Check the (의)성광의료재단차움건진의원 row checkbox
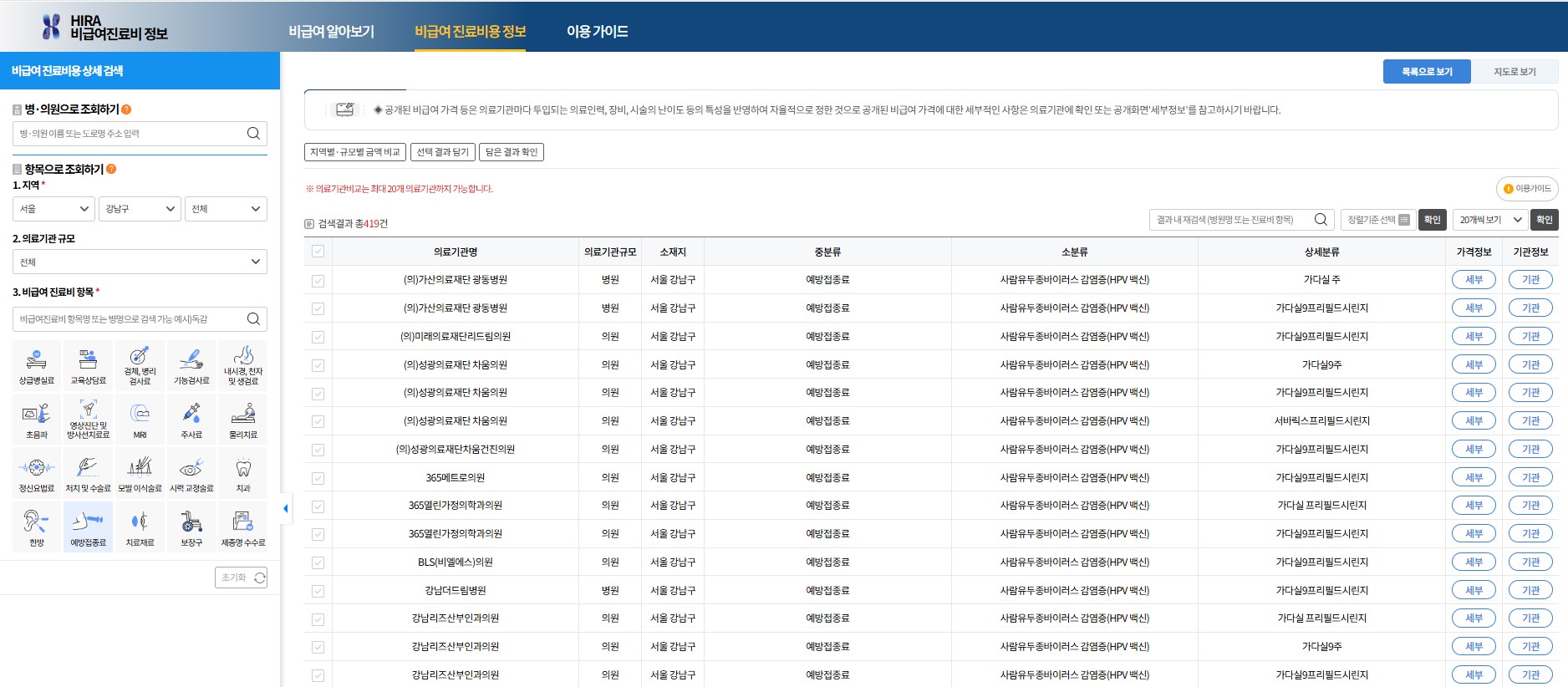The width and height of the screenshot is (1568, 687). [318, 450]
